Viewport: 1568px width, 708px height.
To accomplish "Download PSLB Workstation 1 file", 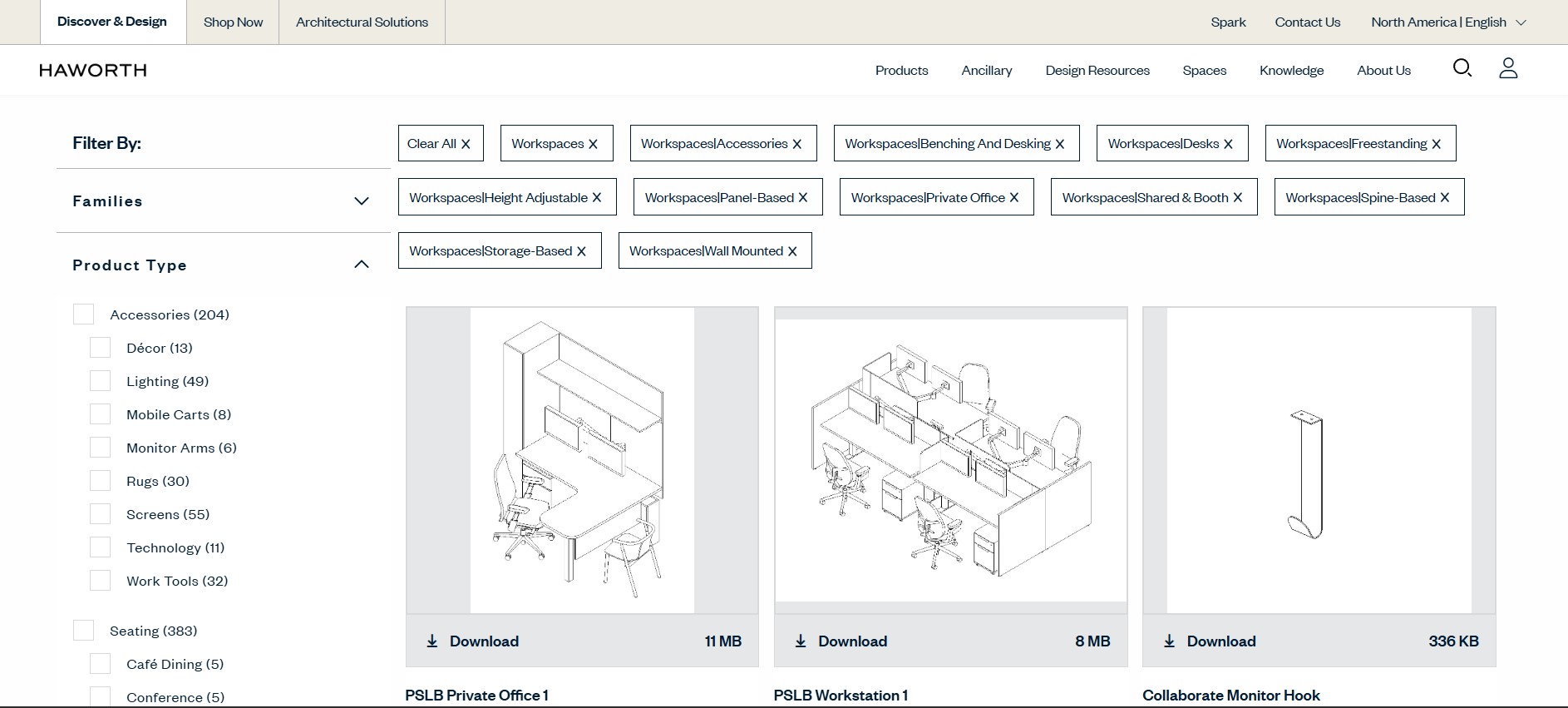I will (950, 641).
